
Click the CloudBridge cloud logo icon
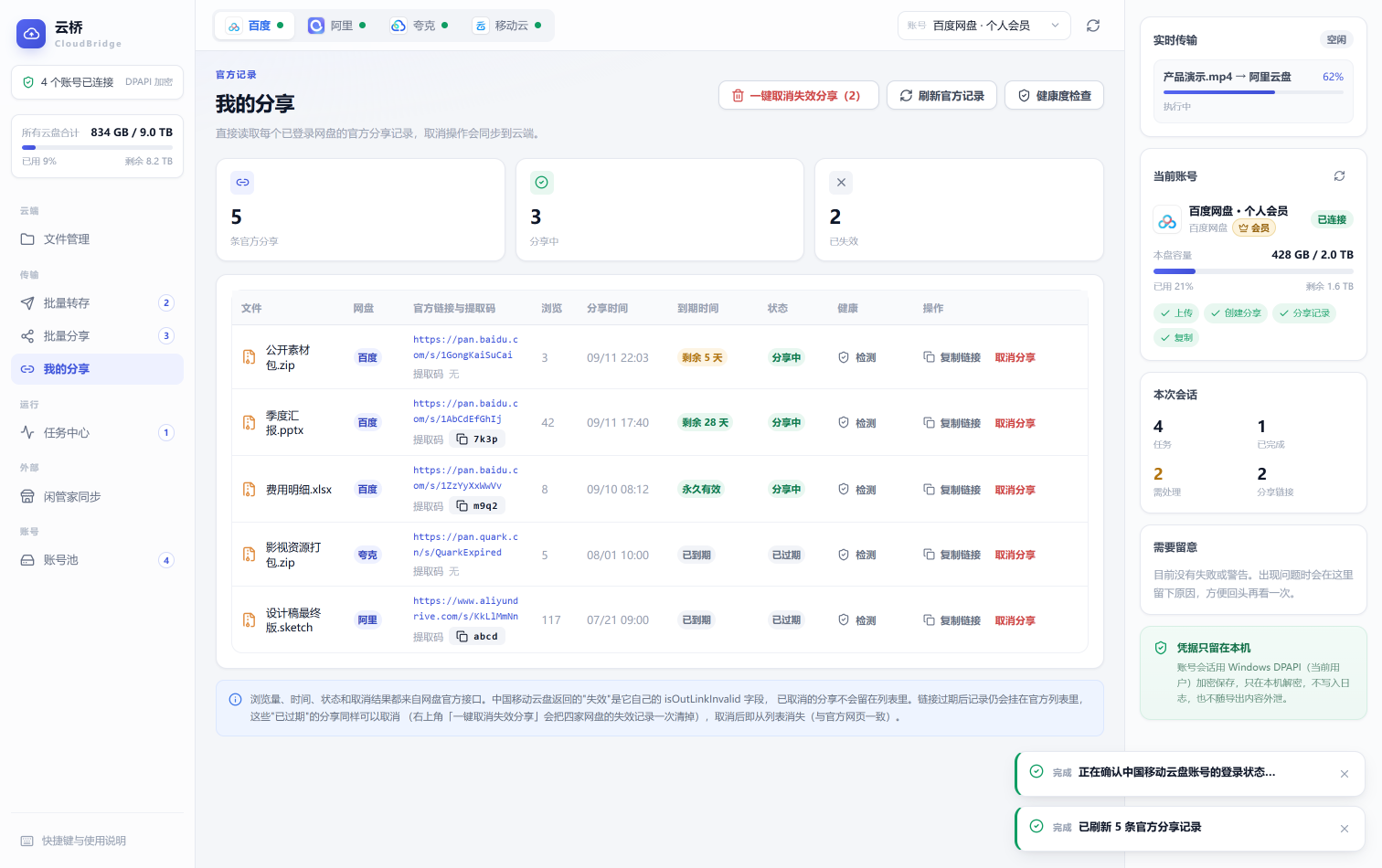[x=31, y=34]
